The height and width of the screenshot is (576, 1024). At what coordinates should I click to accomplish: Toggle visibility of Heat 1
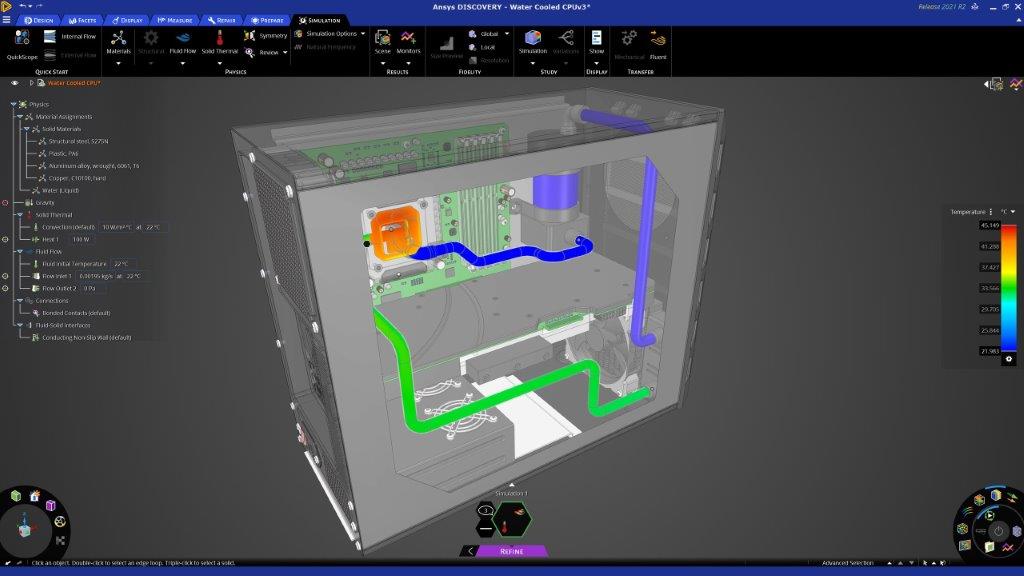coord(4,239)
